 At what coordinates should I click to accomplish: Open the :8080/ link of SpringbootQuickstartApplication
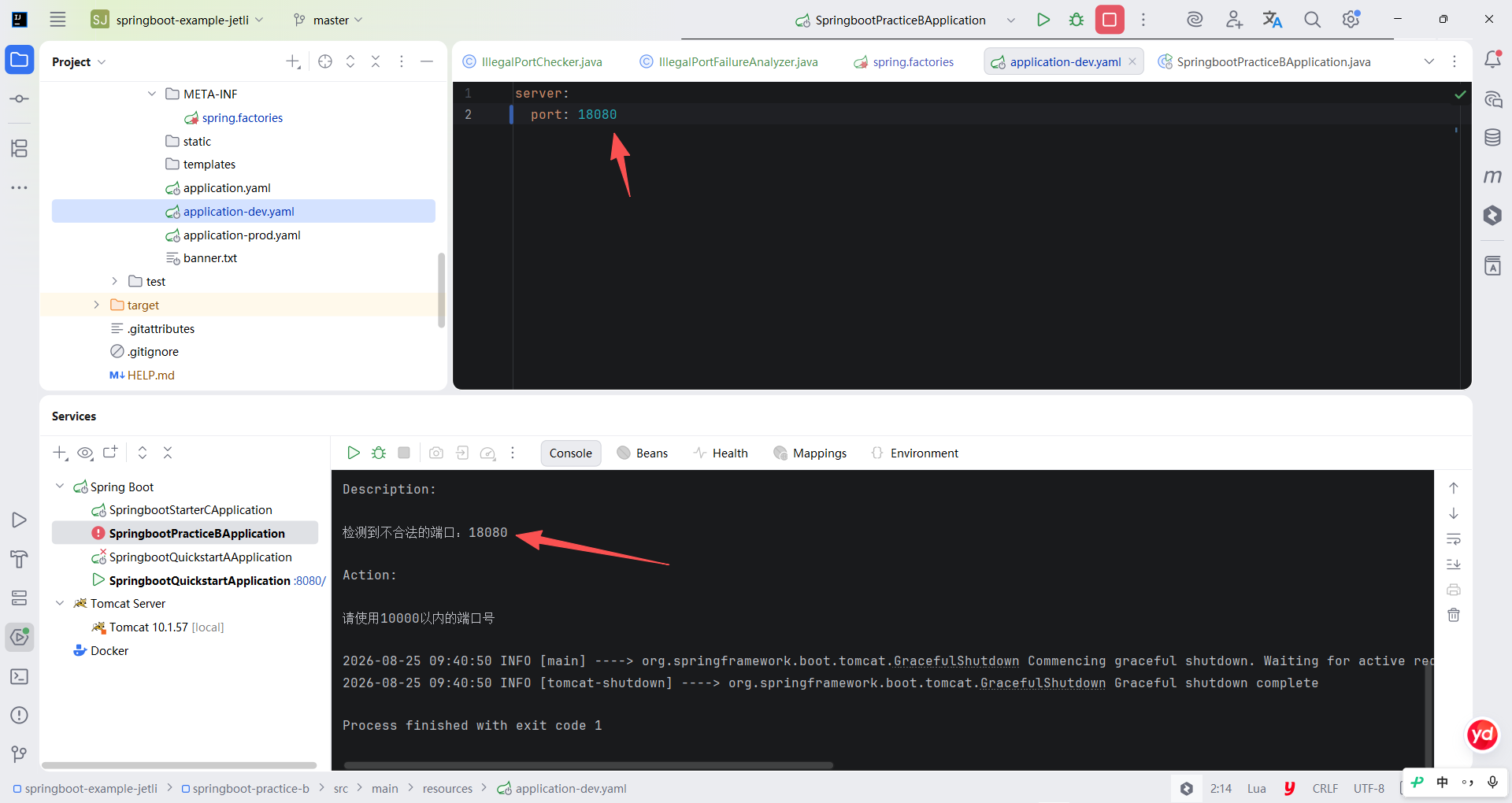[309, 580]
